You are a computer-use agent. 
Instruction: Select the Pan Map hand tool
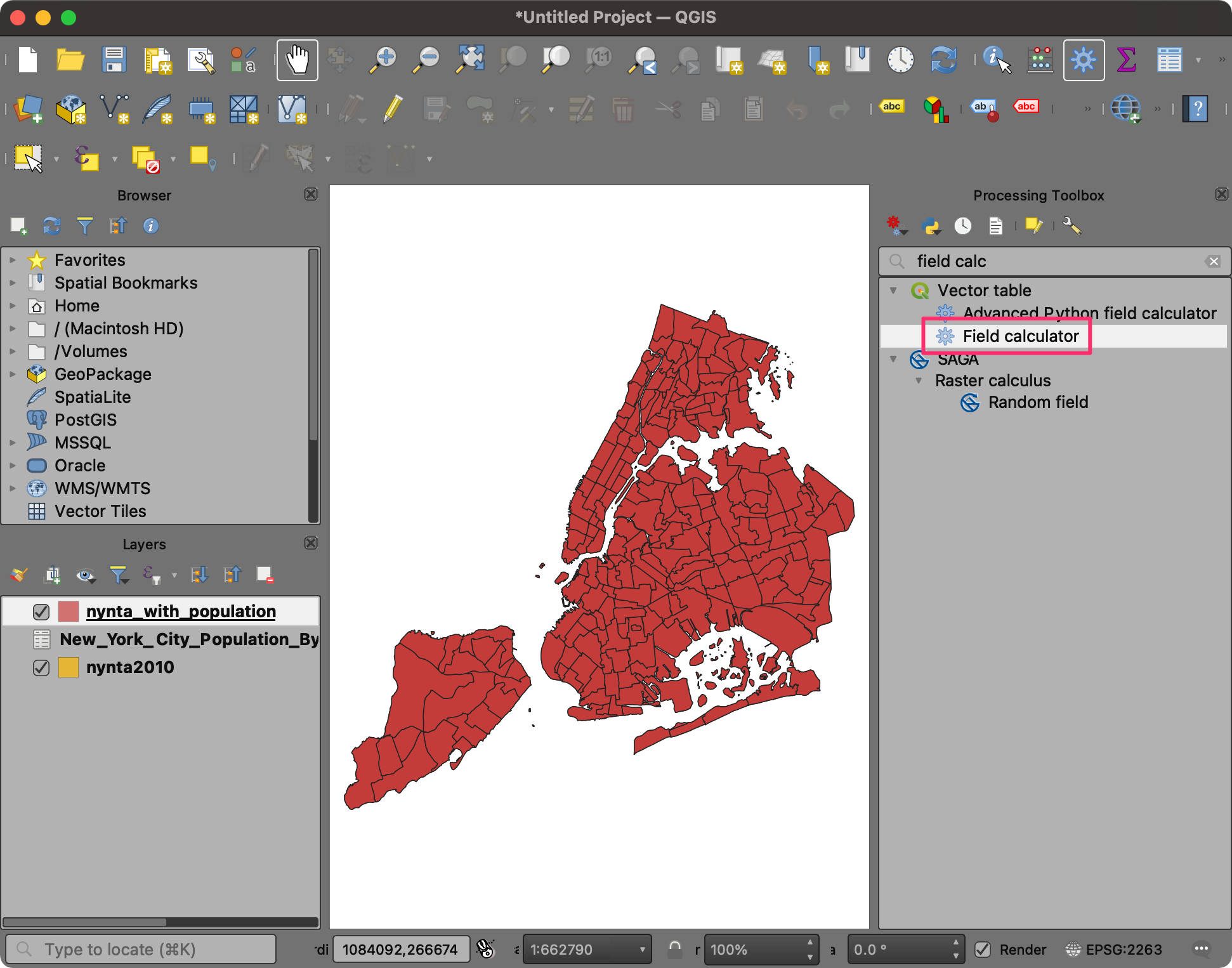coord(297,60)
